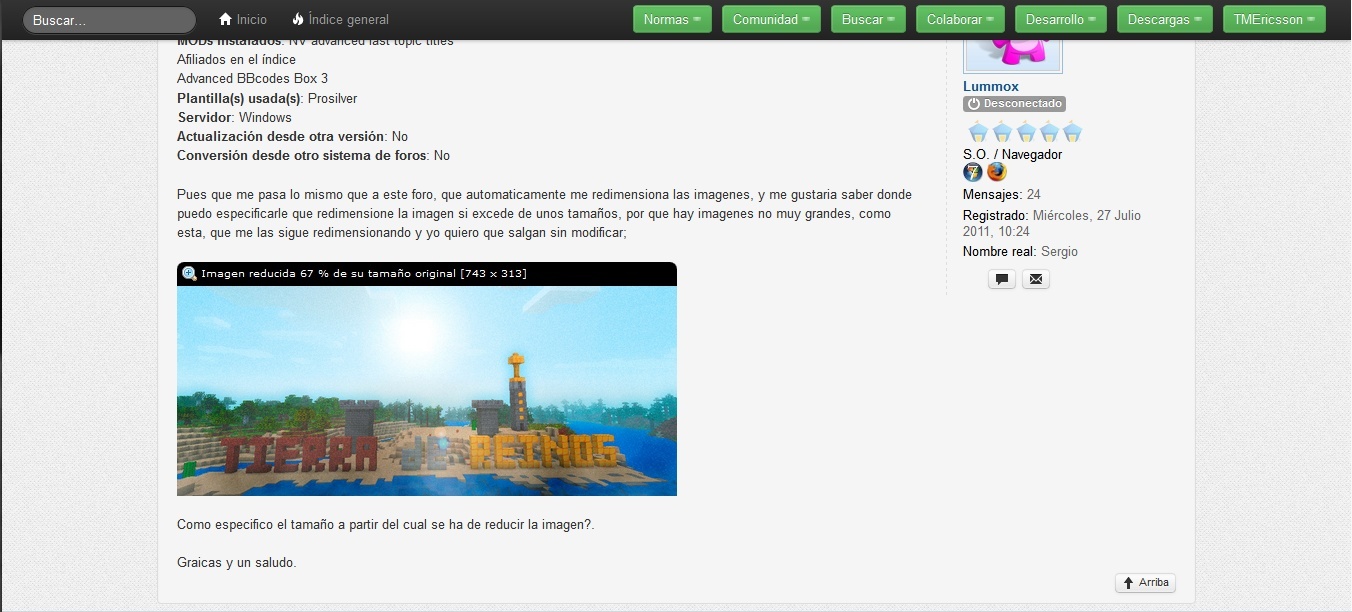Jump to top with the Arriba button
This screenshot has width=1352, height=612.
(x=1145, y=583)
